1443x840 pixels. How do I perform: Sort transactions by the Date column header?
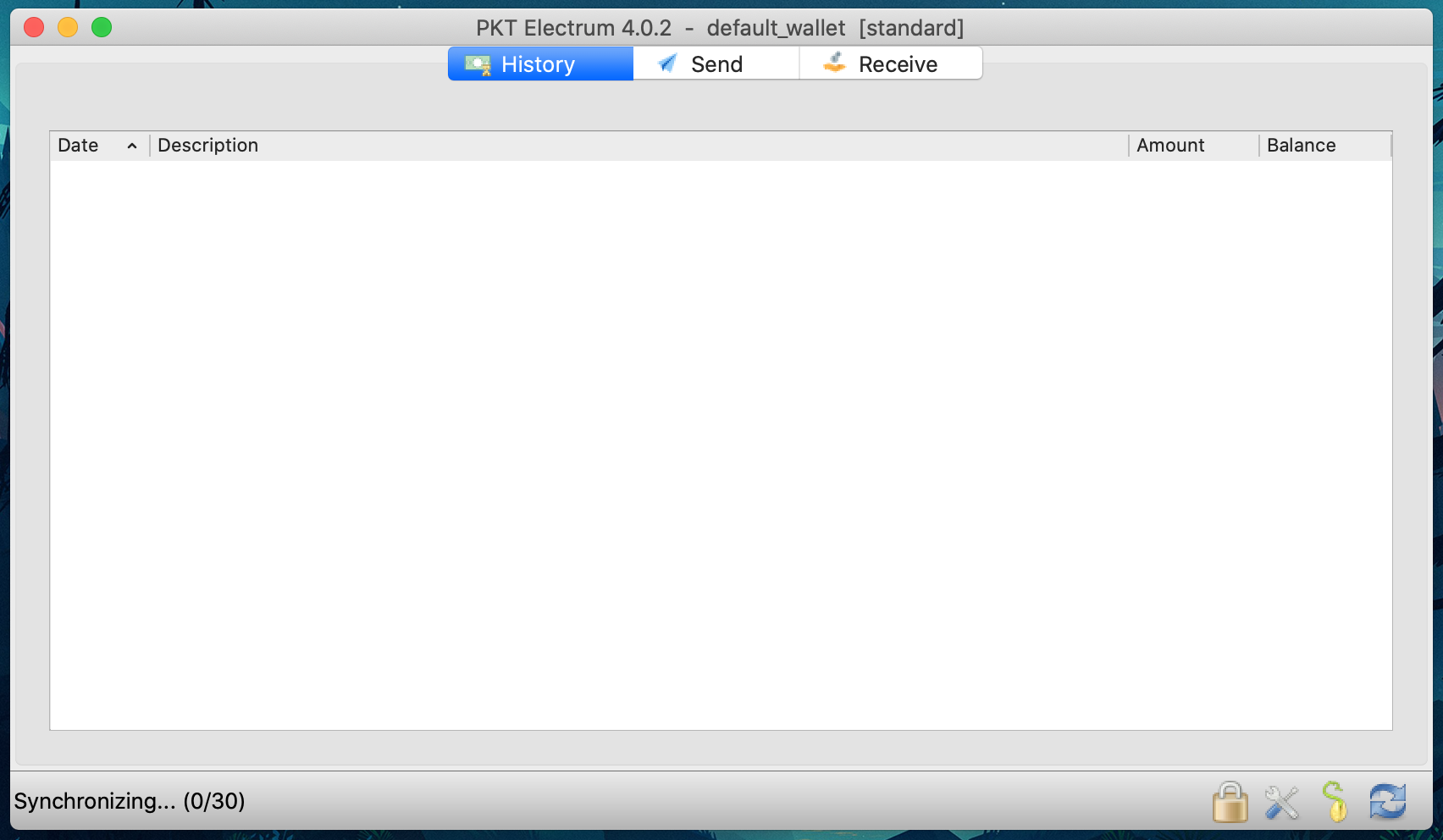click(x=79, y=146)
